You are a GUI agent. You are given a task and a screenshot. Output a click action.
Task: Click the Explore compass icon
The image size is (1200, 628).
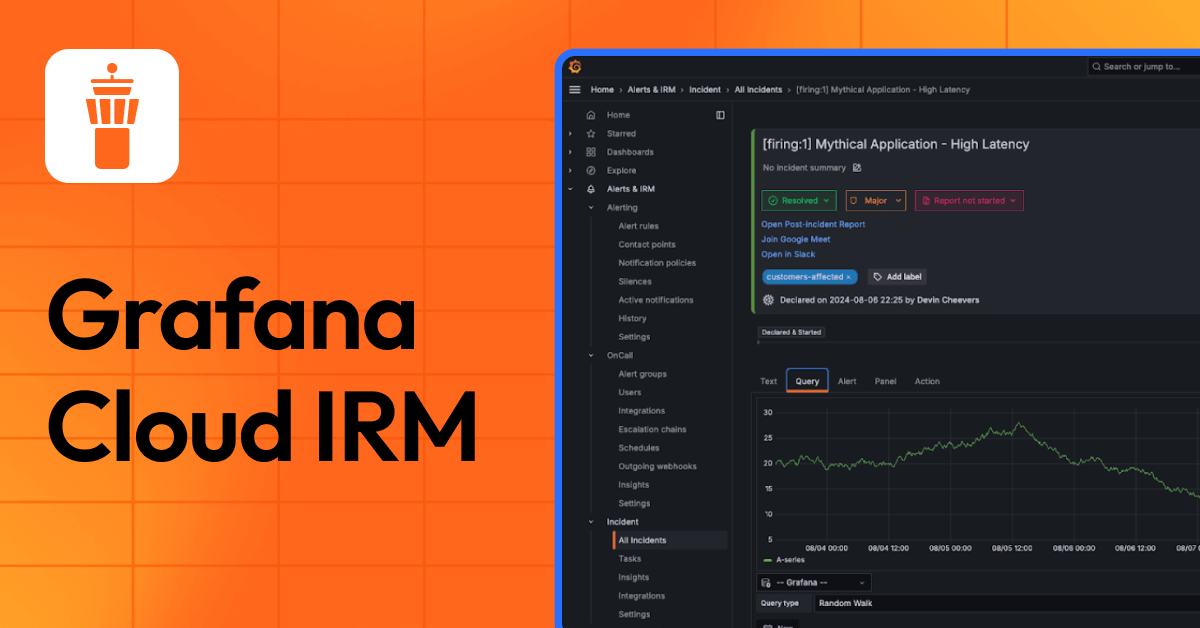[x=589, y=170]
